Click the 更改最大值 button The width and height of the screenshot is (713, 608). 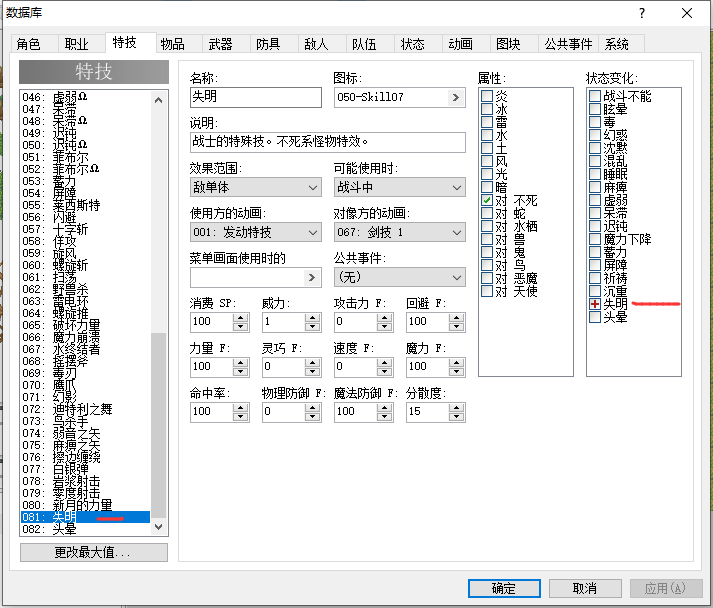(94, 553)
